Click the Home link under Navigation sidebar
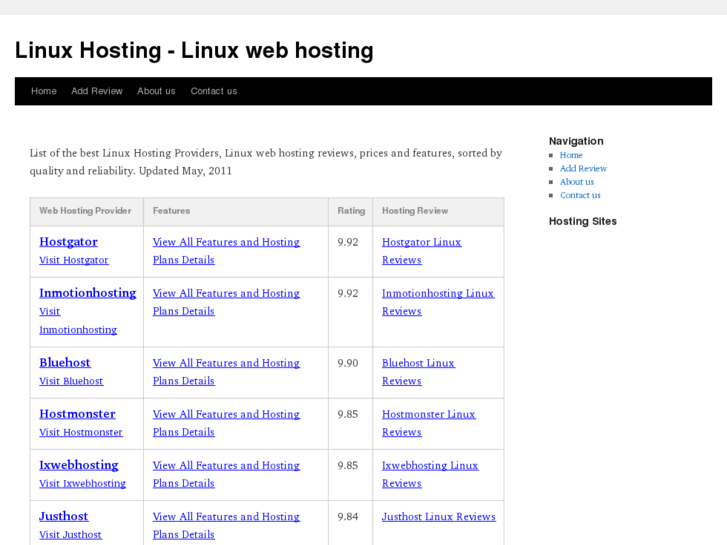Screen dimensions: 727x545 click(x=571, y=155)
